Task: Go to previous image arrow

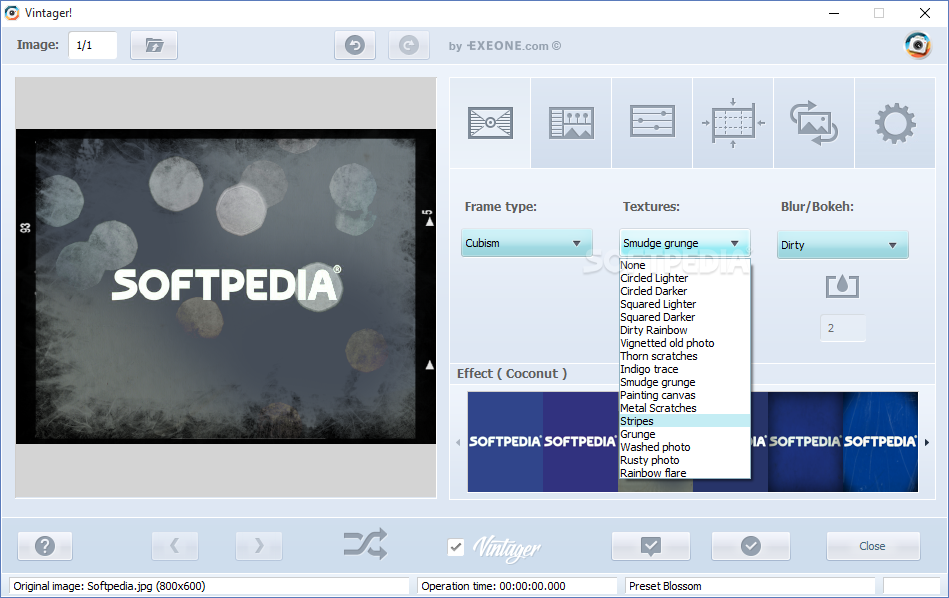Action: tap(175, 546)
